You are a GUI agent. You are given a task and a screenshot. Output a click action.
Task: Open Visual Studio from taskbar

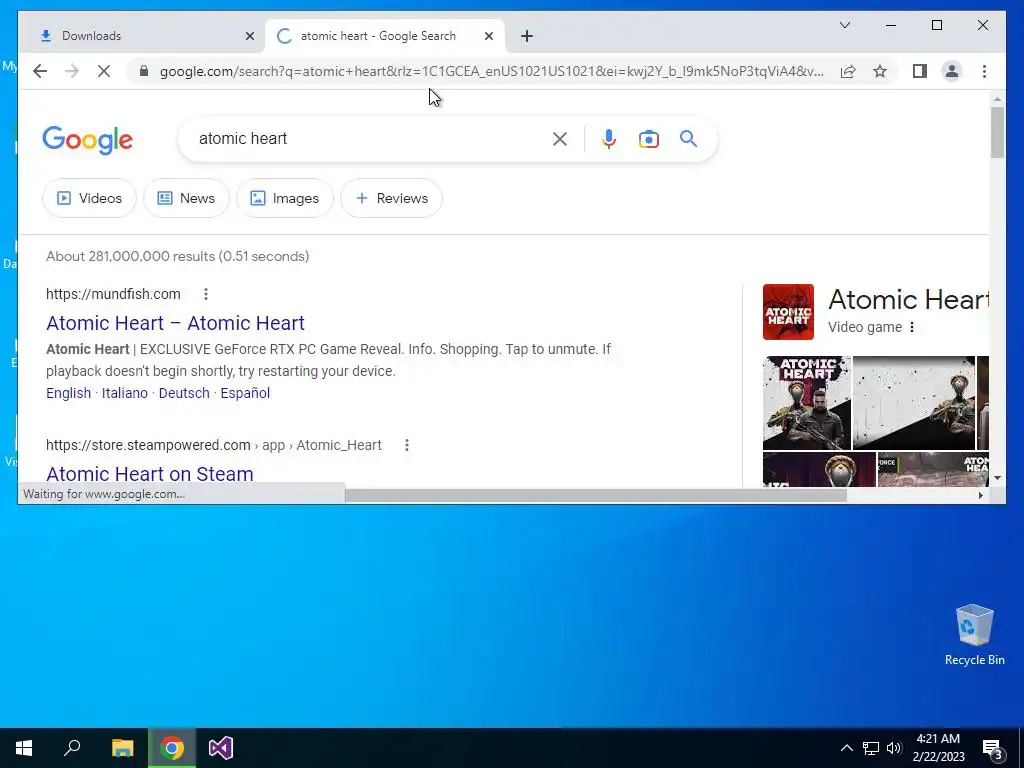[221, 748]
